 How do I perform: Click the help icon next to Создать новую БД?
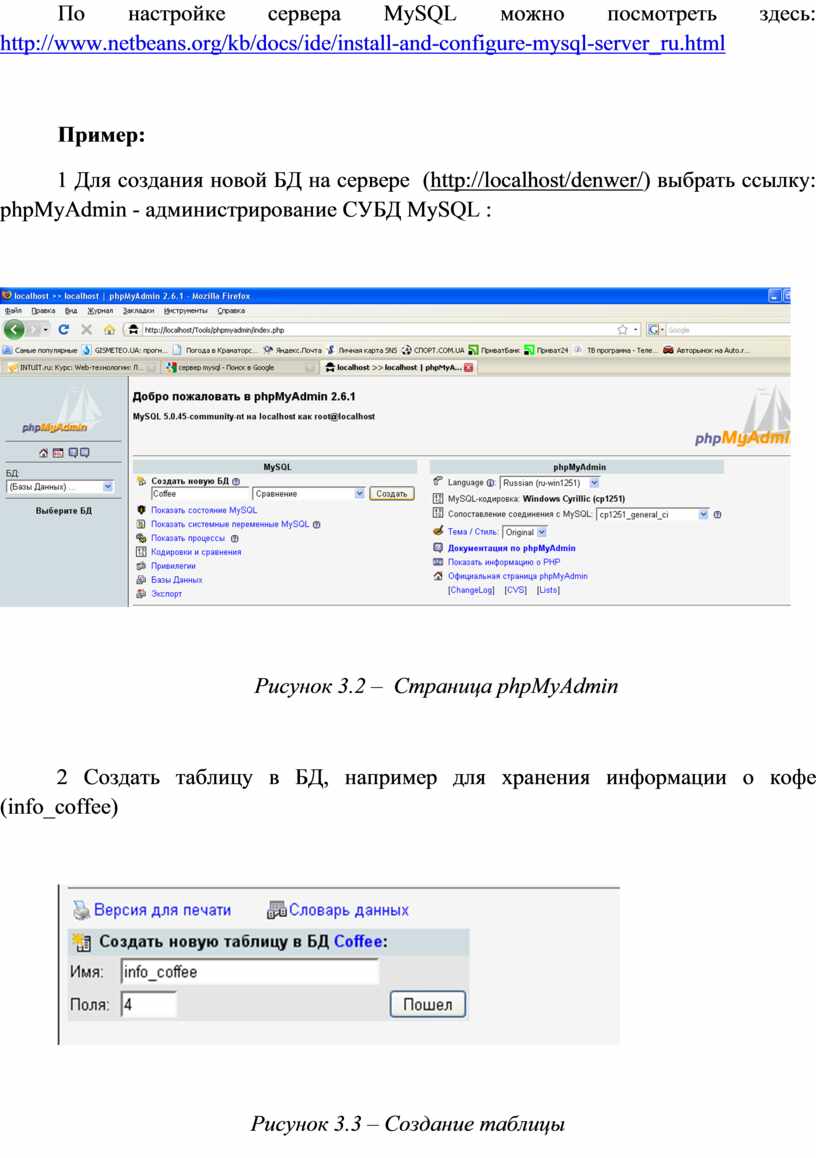point(236,481)
